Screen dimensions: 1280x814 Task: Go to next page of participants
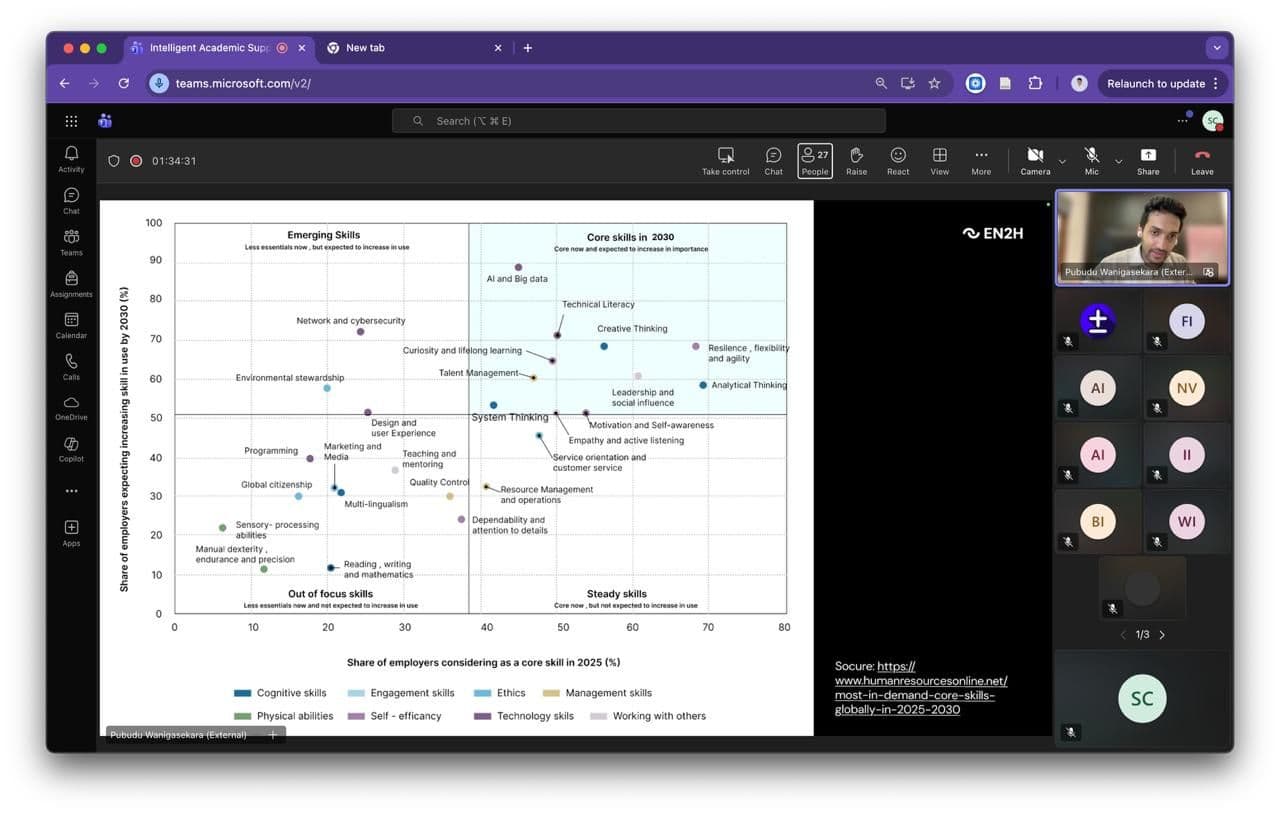point(1162,635)
